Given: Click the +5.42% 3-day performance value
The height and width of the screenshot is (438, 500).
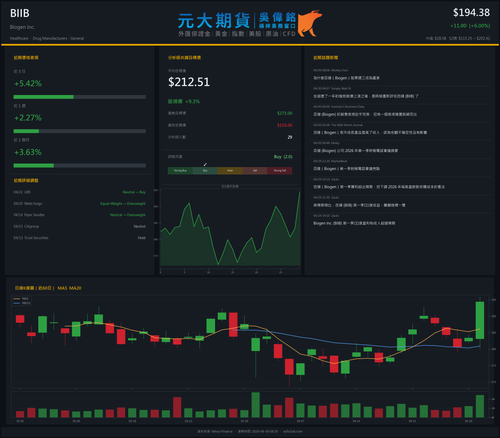Looking at the screenshot, I should tap(28, 83).
